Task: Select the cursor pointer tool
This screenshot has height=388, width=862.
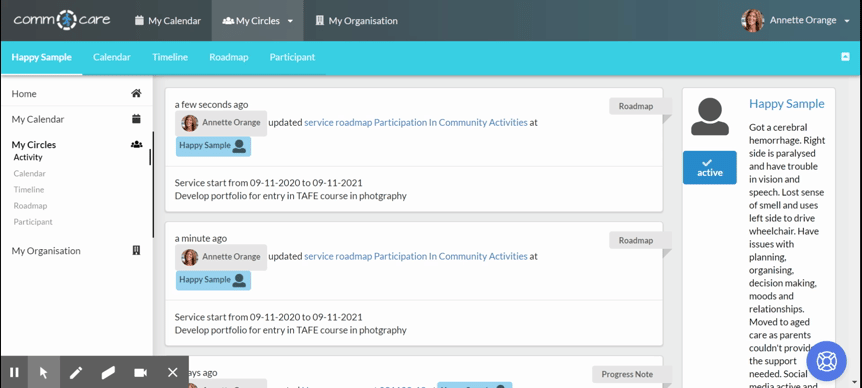Action: pyautogui.click(x=44, y=373)
